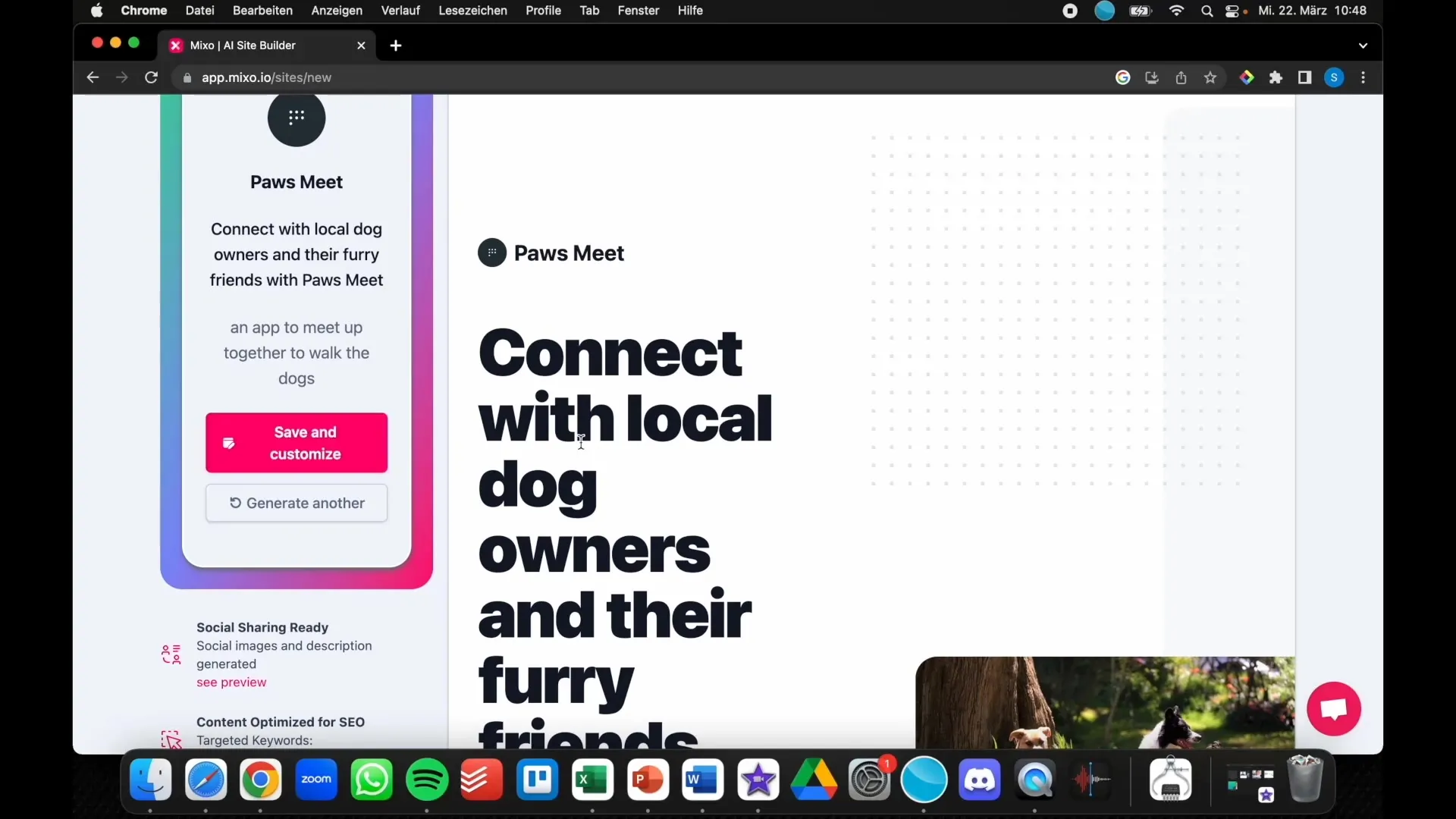Open the Chrome Profiles menu
Screen dimensions: 1456x819
1335,77
